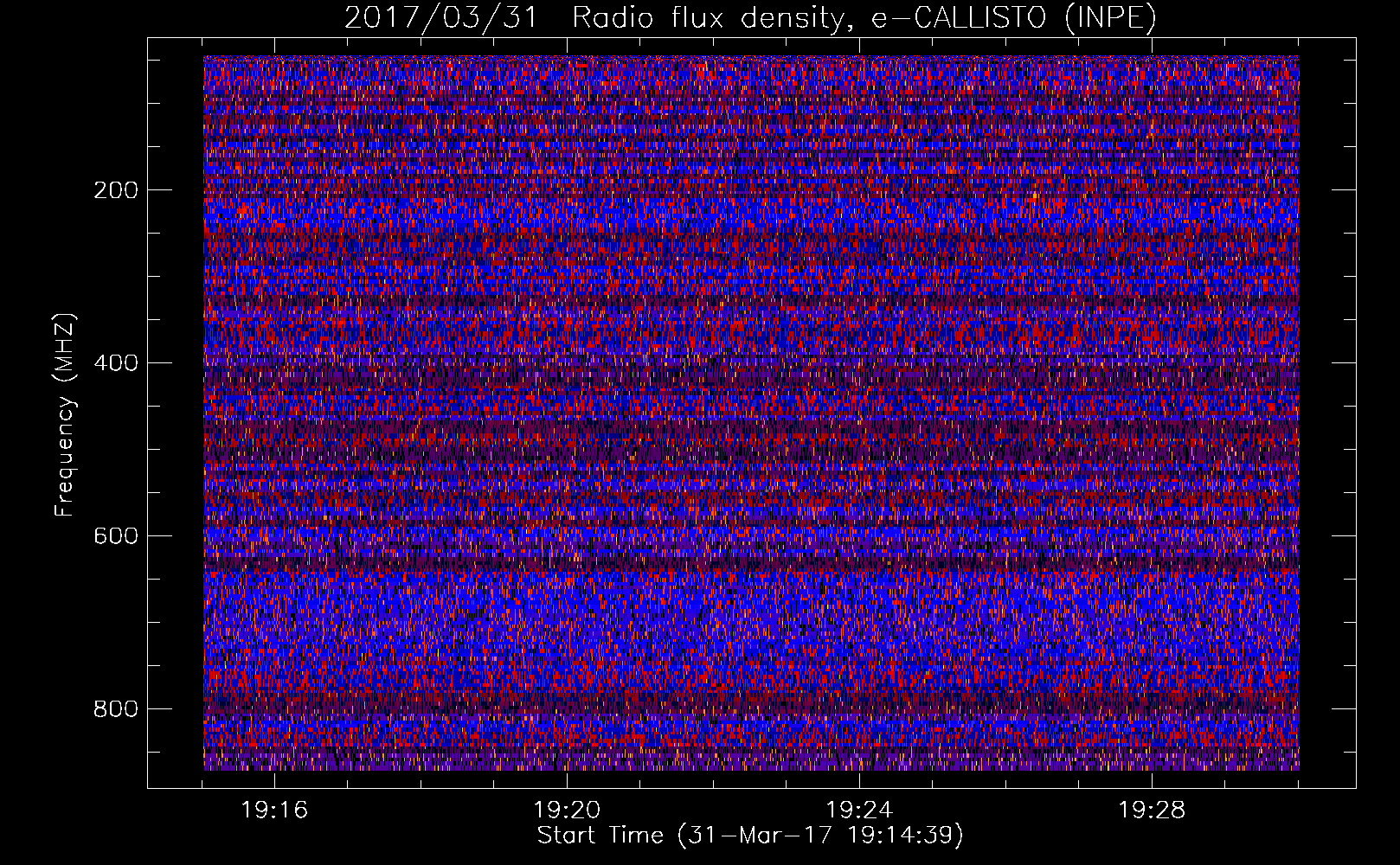Click the 800 frequency tick label
This screenshot has width=1400, height=865.
116,709
